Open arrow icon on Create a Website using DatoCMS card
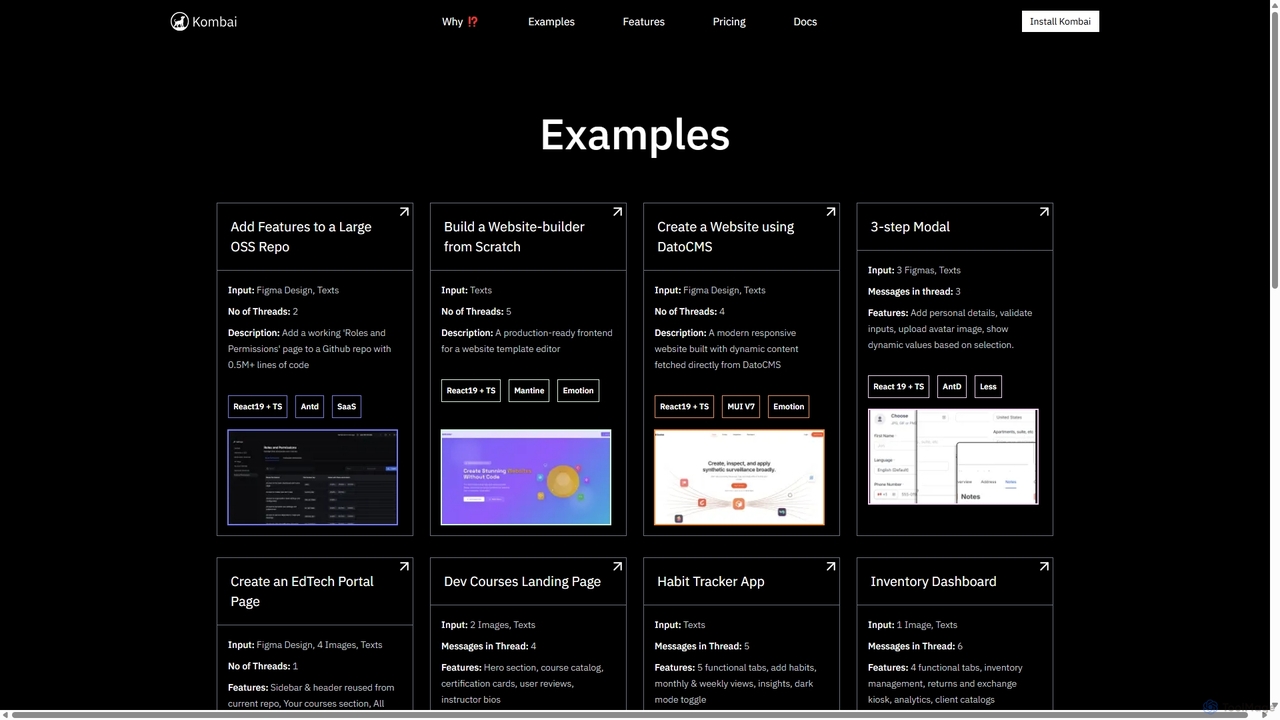Image resolution: width=1280 pixels, height=720 pixels. 830,212
